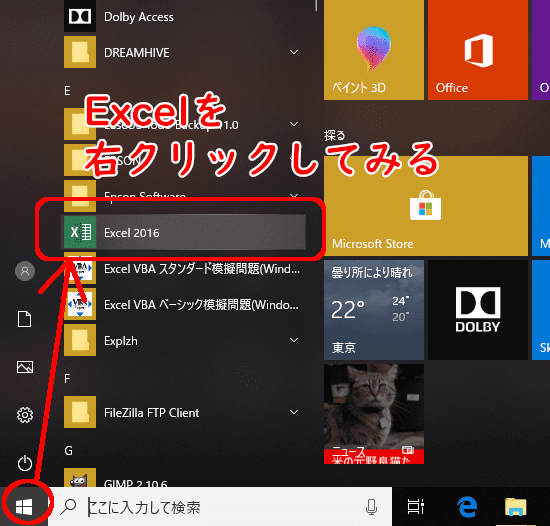Open the cat news tile
The width and height of the screenshot is (550, 526).
374,414
